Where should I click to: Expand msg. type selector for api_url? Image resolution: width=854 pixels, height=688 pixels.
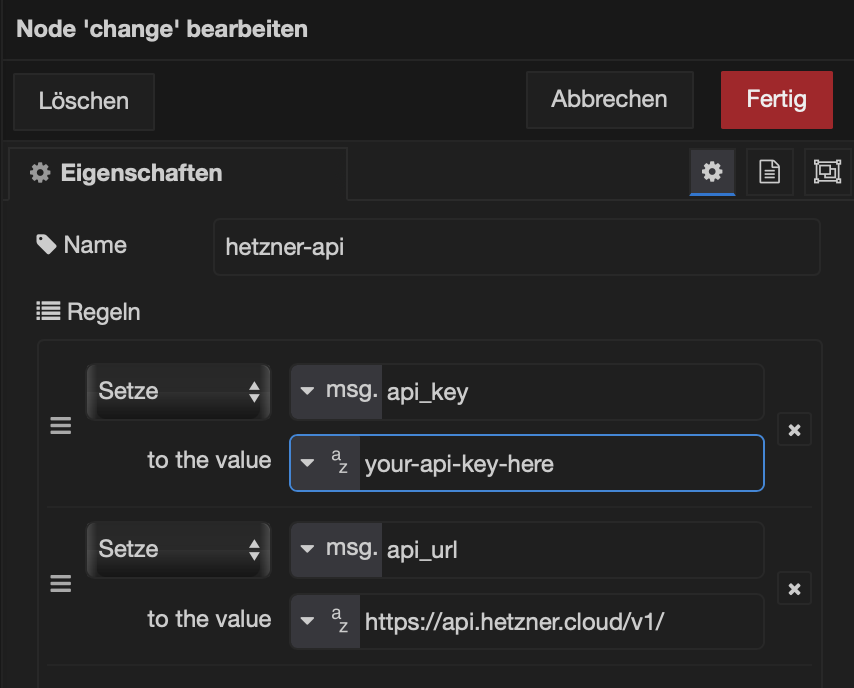pyautogui.click(x=337, y=549)
